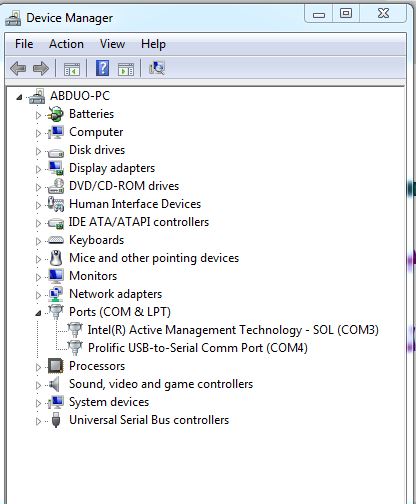The width and height of the screenshot is (416, 504).
Task: Select the Ports (COM & LPT) label
Action: pos(120,312)
